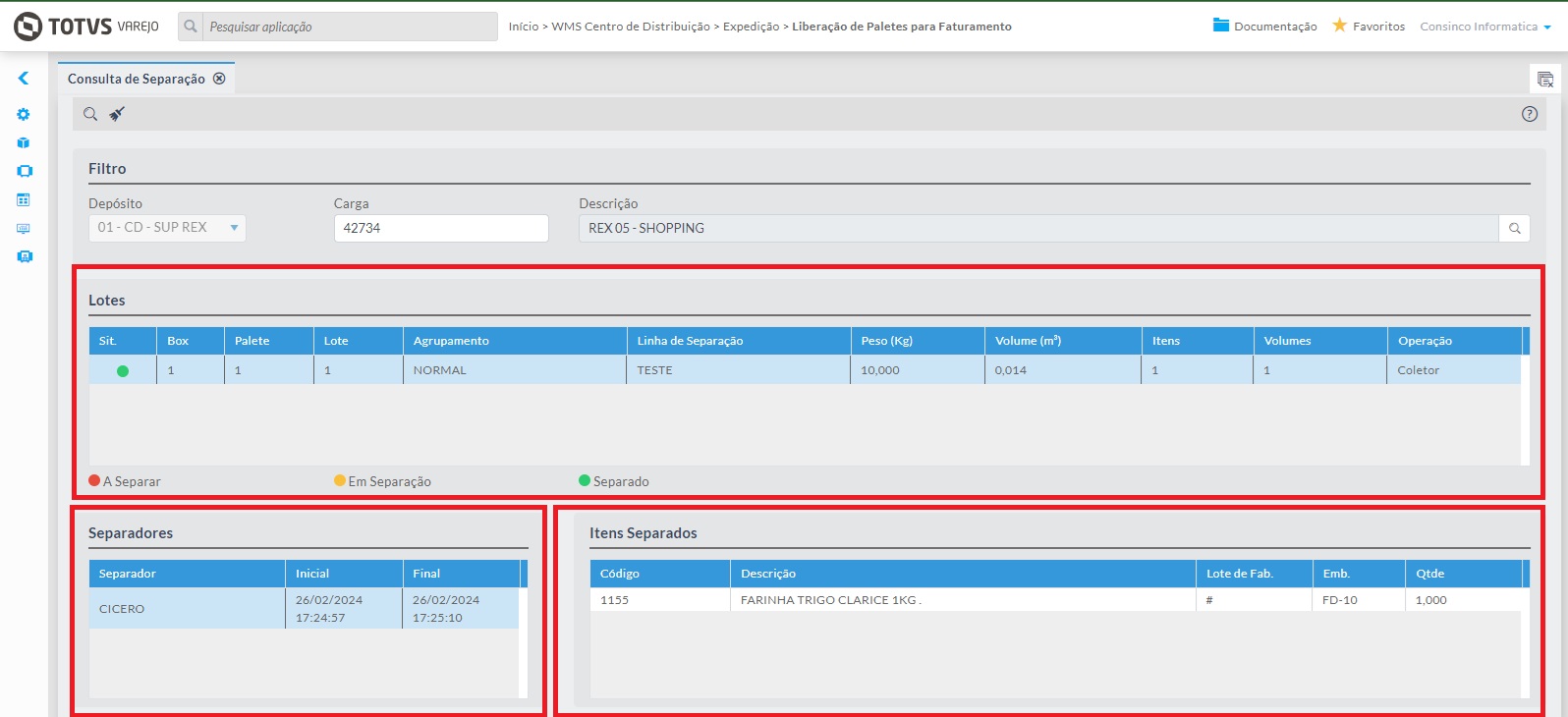Sort by Emb. column header

click(1359, 574)
